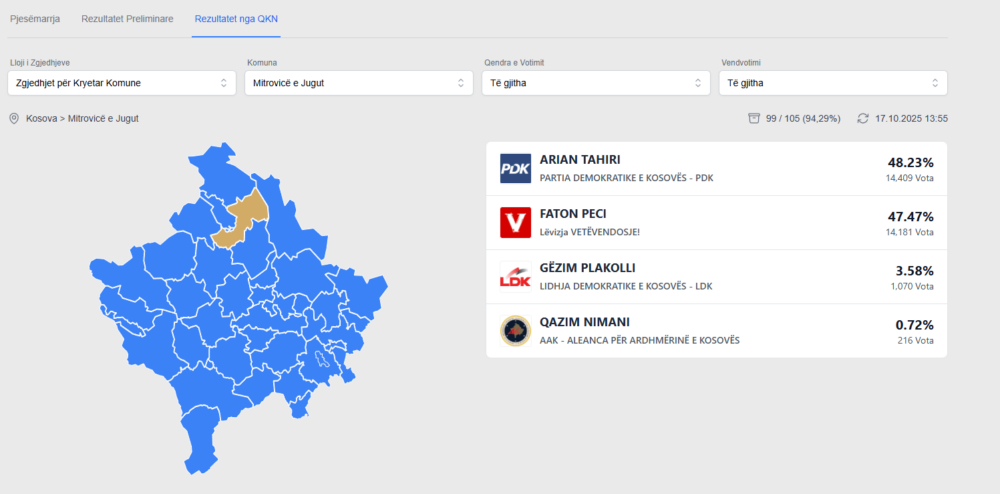Click the PDK party logo icon
The height and width of the screenshot is (494, 1000).
click(515, 169)
